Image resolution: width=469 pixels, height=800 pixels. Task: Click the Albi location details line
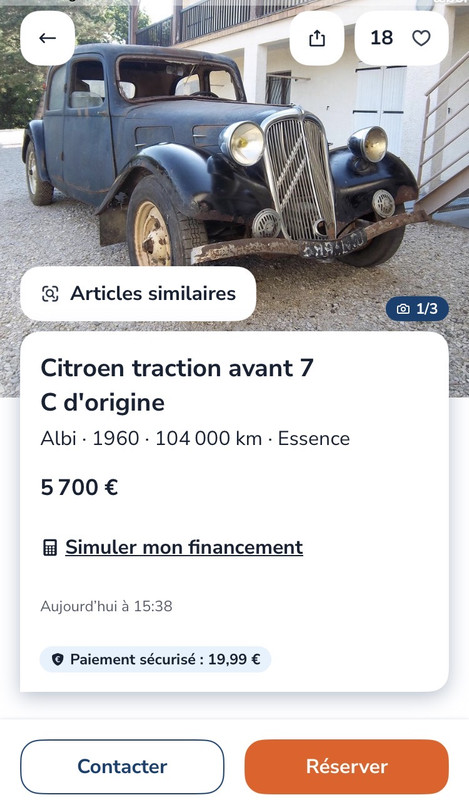click(195, 438)
